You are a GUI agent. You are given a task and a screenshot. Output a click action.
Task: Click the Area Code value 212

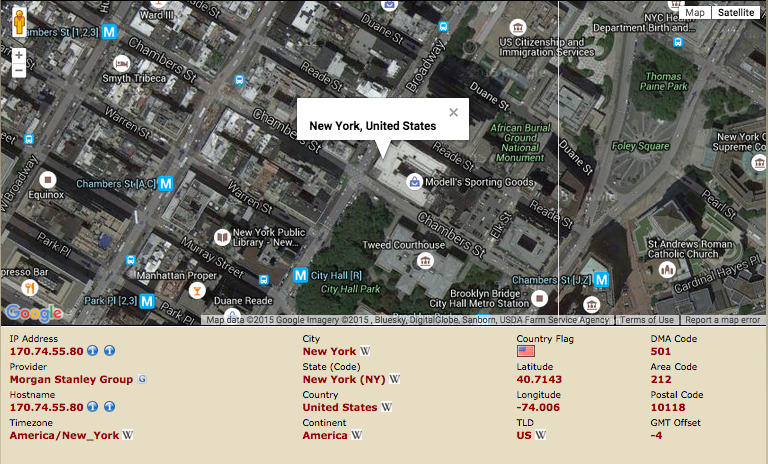pos(661,379)
